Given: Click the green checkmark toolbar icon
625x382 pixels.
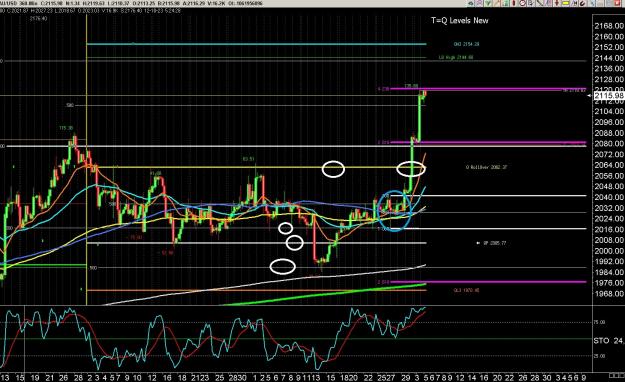Looking at the screenshot, I should pos(487,3).
